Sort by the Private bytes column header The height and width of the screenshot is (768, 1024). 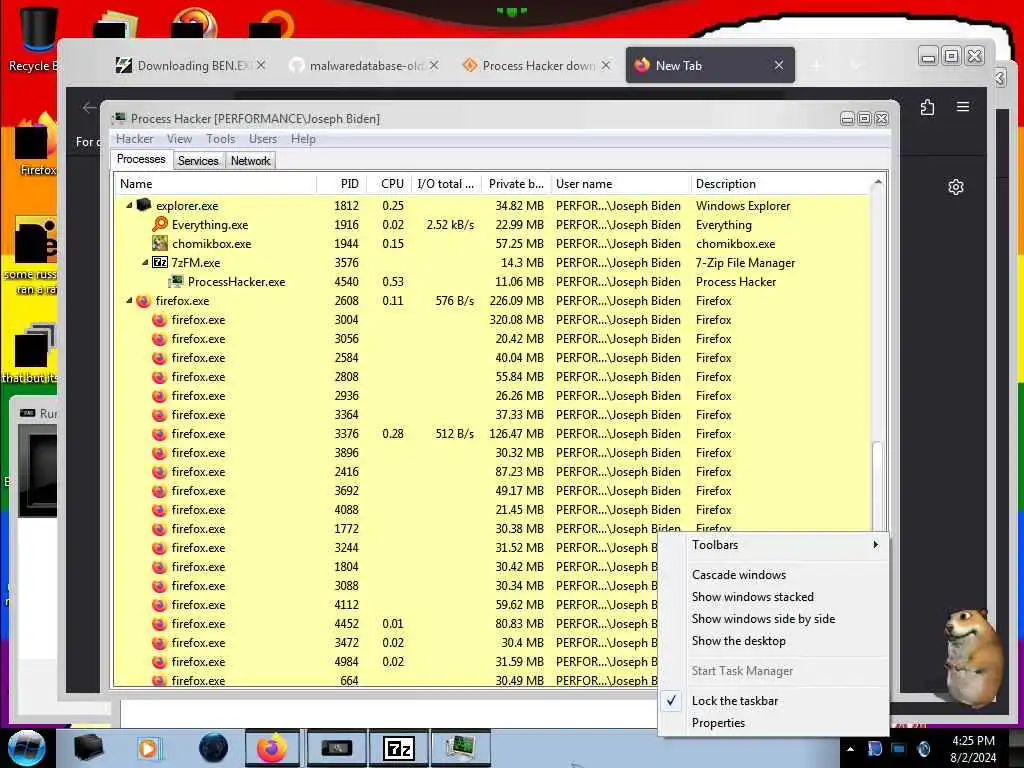pyautogui.click(x=517, y=184)
